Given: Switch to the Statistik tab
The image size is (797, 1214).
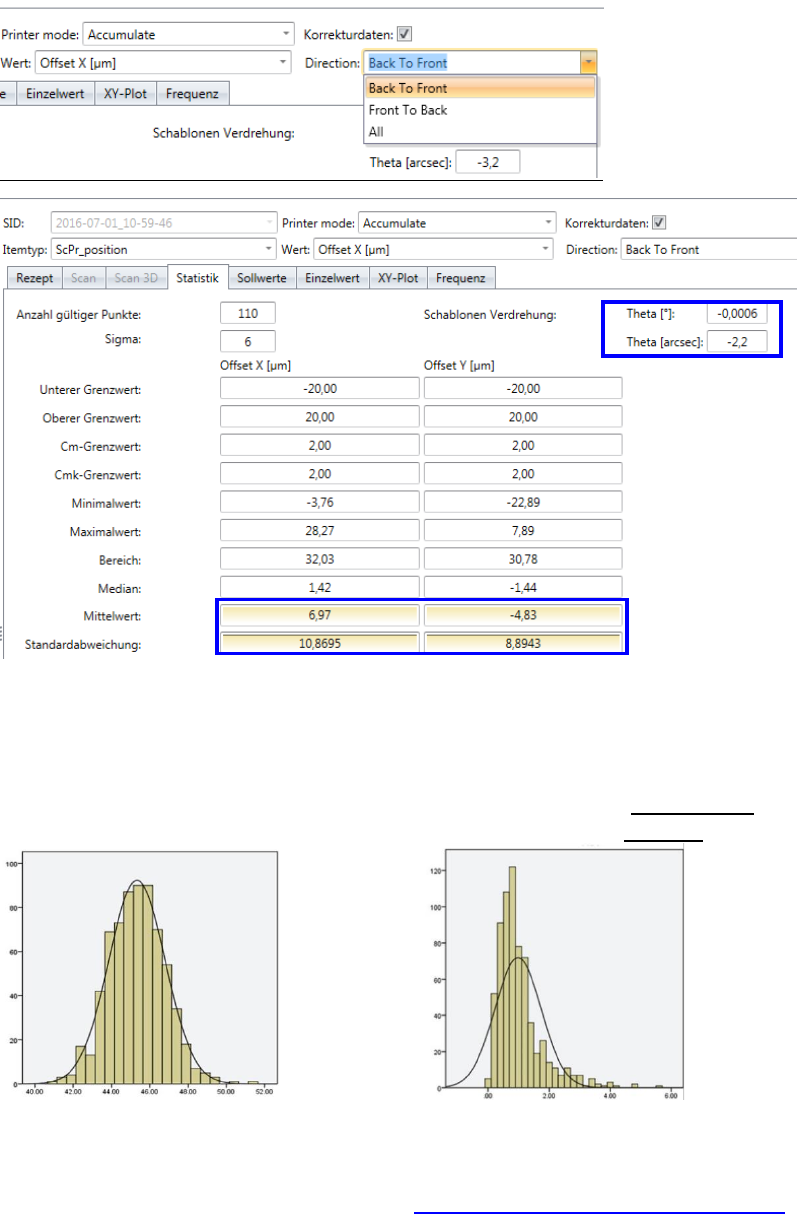Looking at the screenshot, I should point(198,278).
